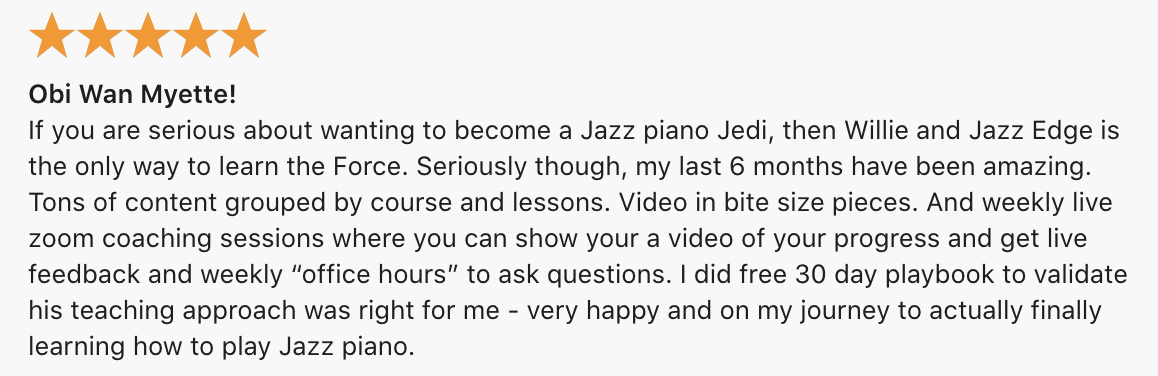Click the third (middle) rating star
This screenshot has width=1158, height=376.
pos(147,35)
